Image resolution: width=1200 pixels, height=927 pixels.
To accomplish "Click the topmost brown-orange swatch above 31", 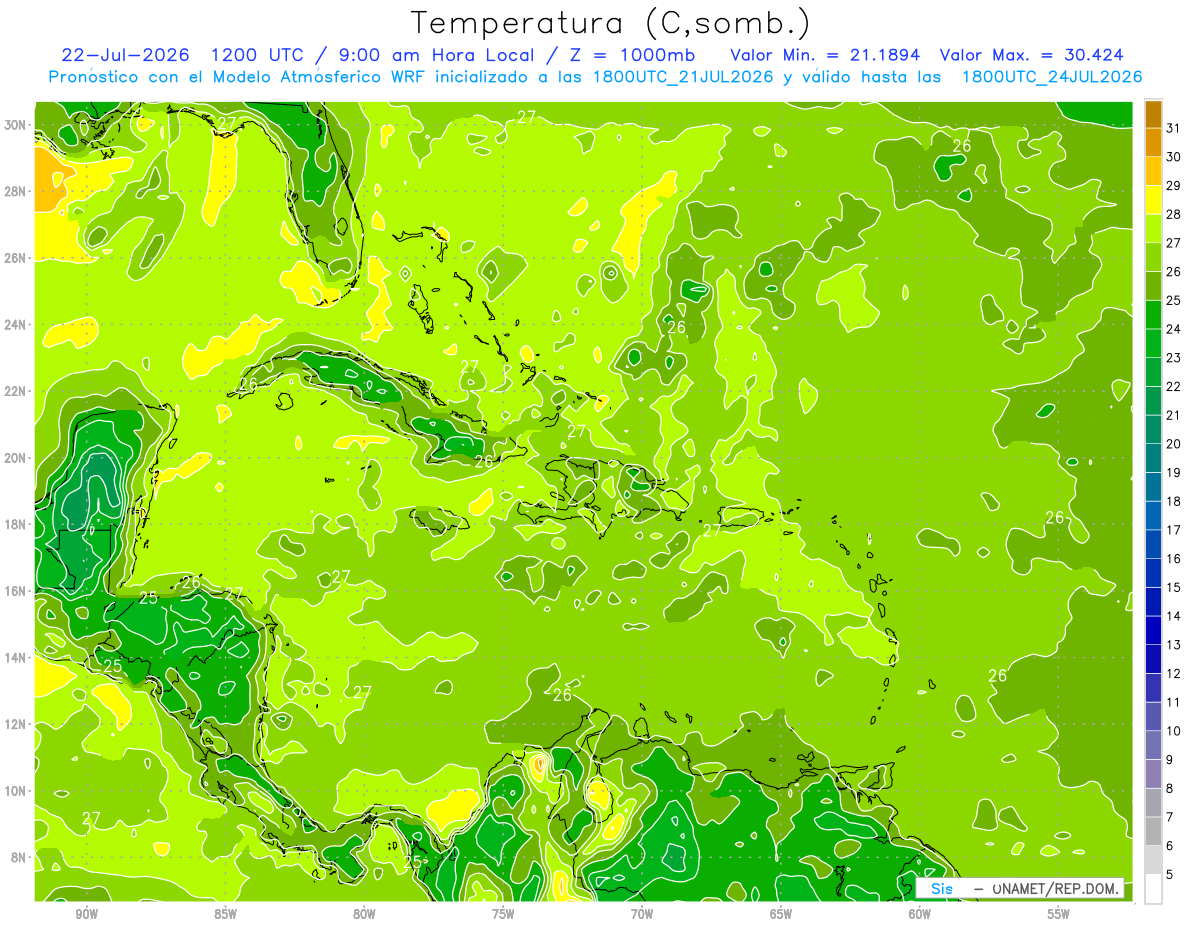I will coord(1153,114).
